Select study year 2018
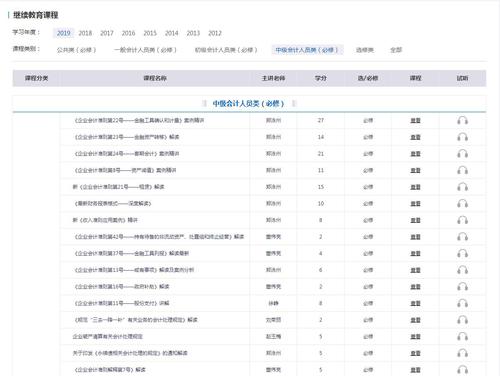 click(x=85, y=33)
